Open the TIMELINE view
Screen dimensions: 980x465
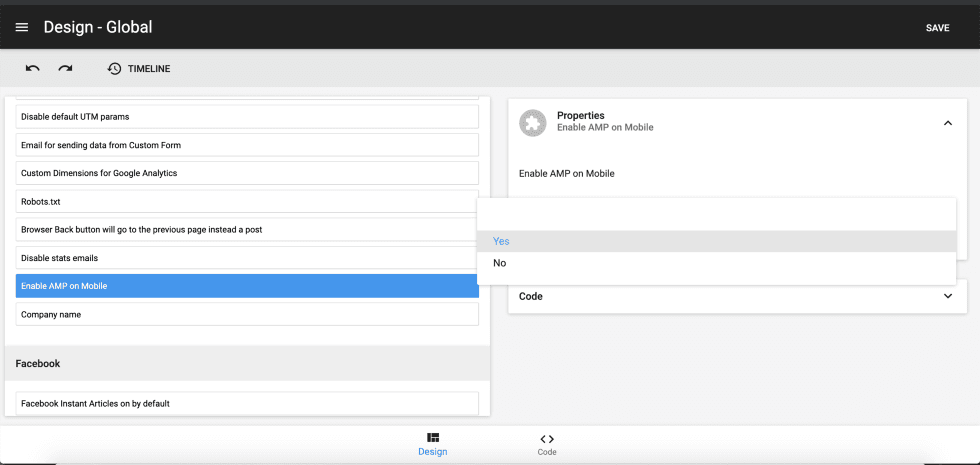pos(148,69)
